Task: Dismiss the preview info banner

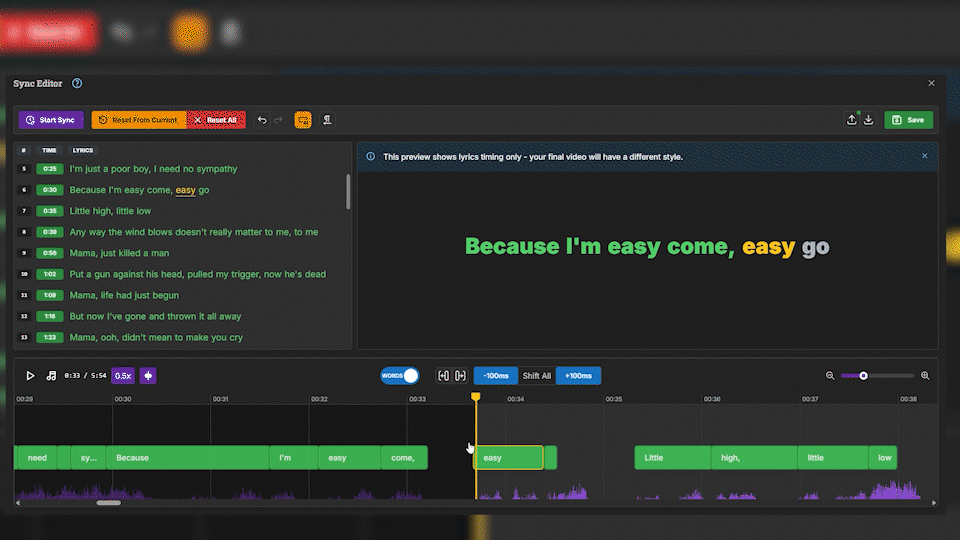Action: pyautogui.click(x=924, y=156)
